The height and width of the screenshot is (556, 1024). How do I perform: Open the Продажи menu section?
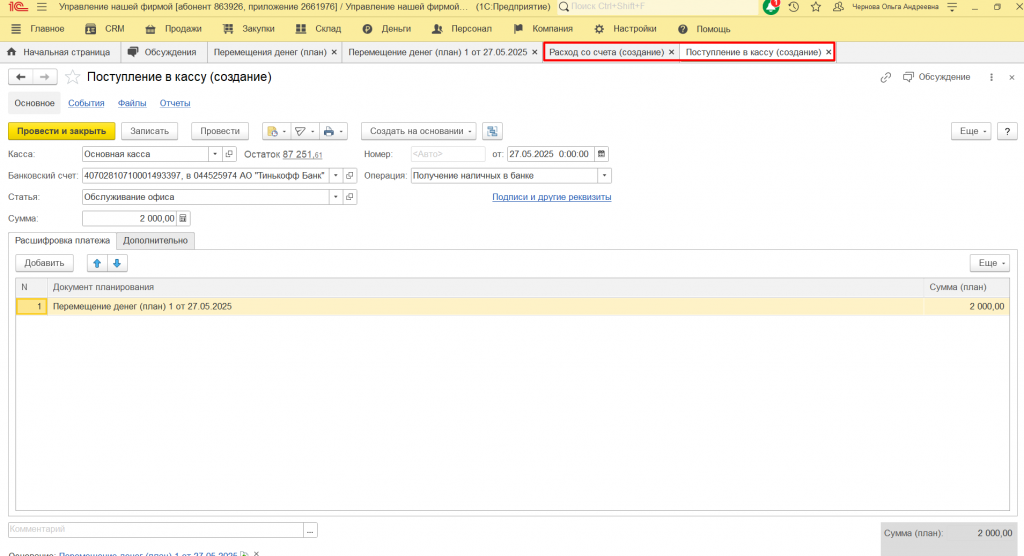click(173, 29)
